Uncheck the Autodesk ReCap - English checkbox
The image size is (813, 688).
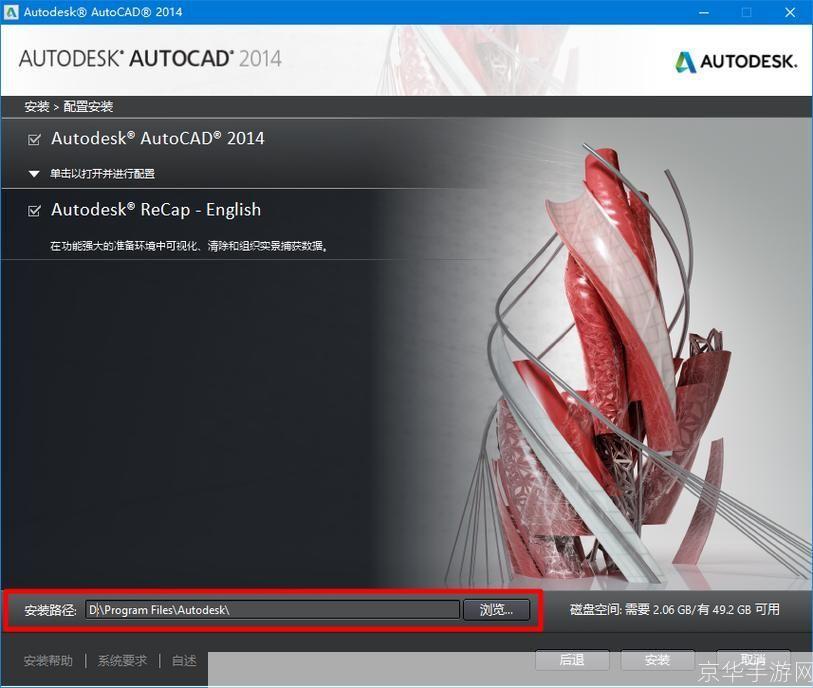[x=34, y=210]
